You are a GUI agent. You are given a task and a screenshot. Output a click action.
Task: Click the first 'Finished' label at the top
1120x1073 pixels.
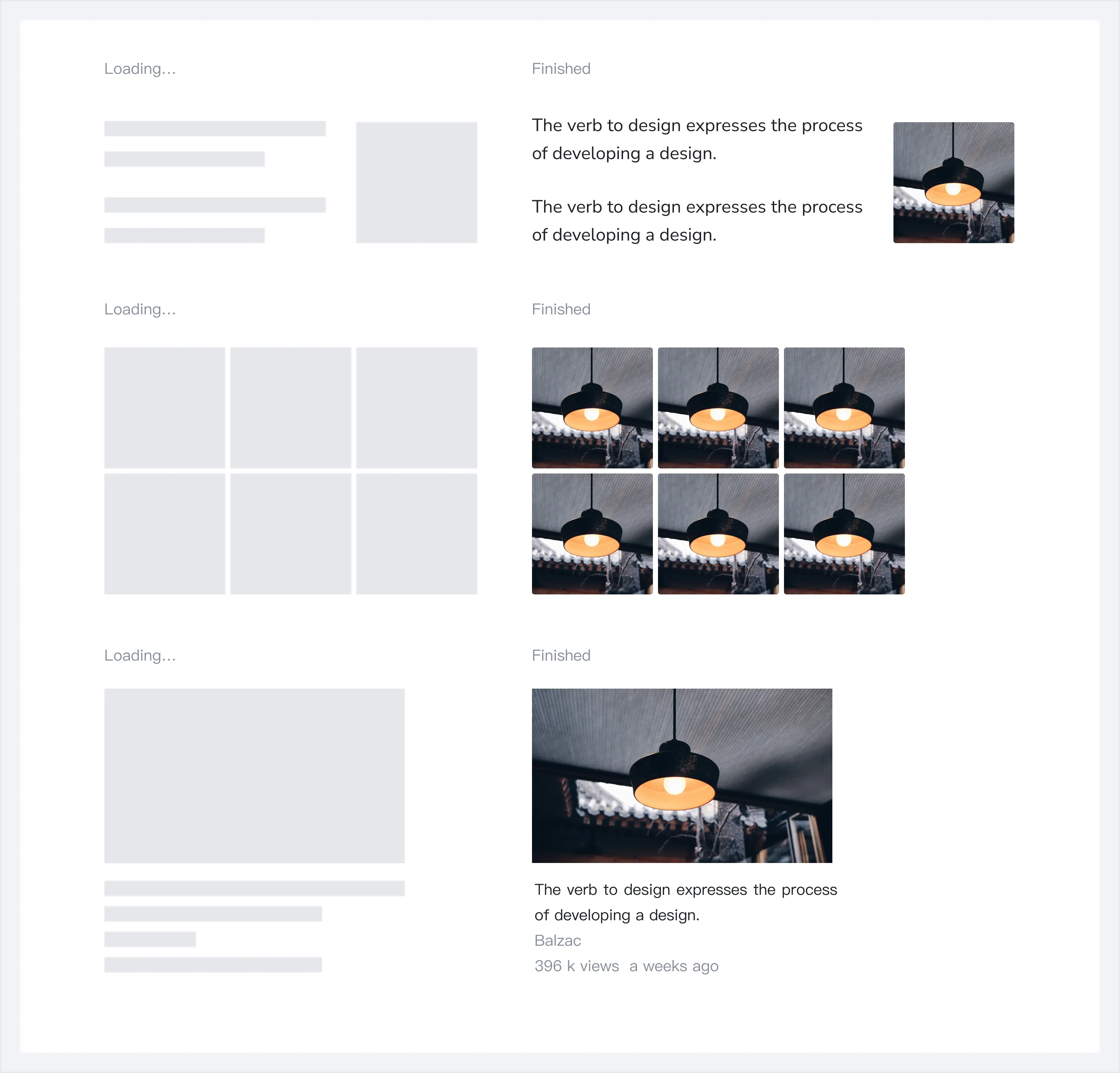tap(561, 68)
